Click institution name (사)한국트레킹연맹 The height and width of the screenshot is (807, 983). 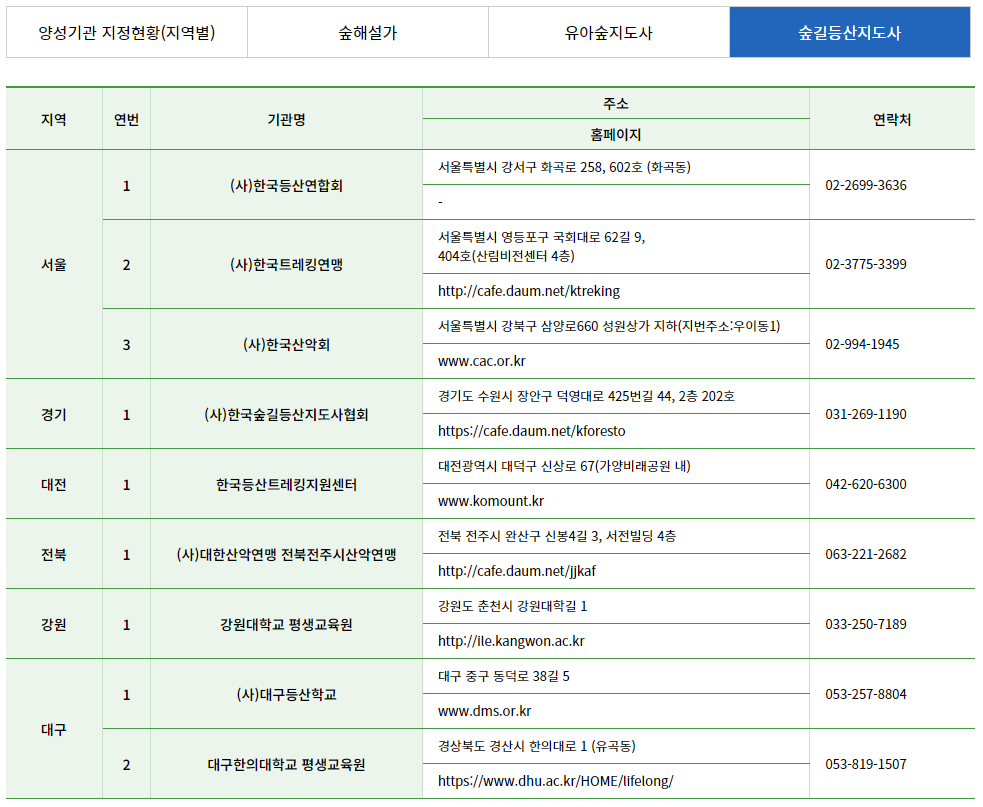tap(286, 265)
